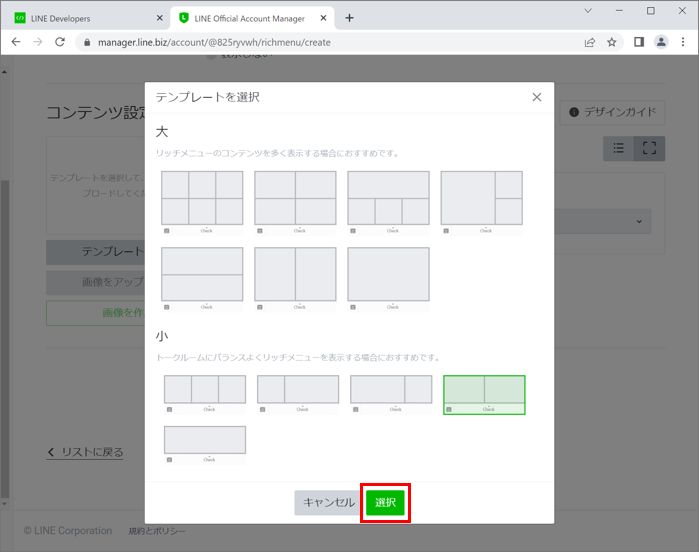
Task: Switch to frame view icon on background page
Action: pos(650,148)
